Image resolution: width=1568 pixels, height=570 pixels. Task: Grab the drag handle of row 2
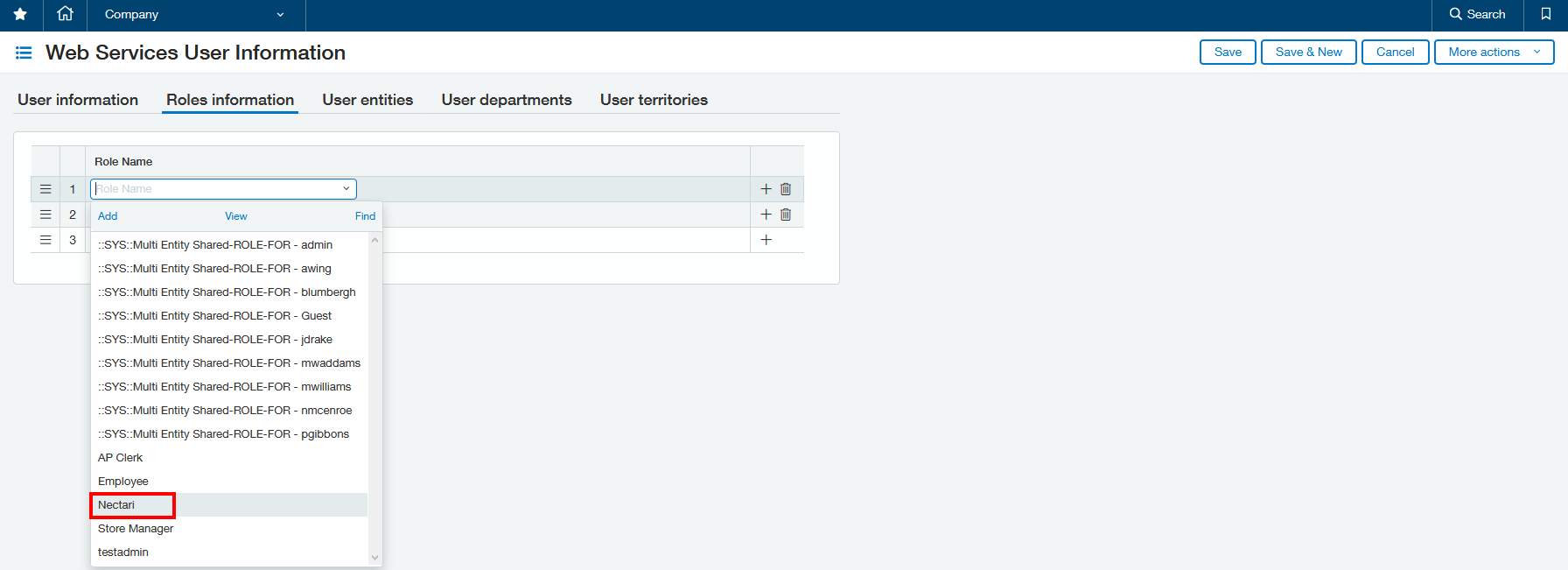point(45,215)
